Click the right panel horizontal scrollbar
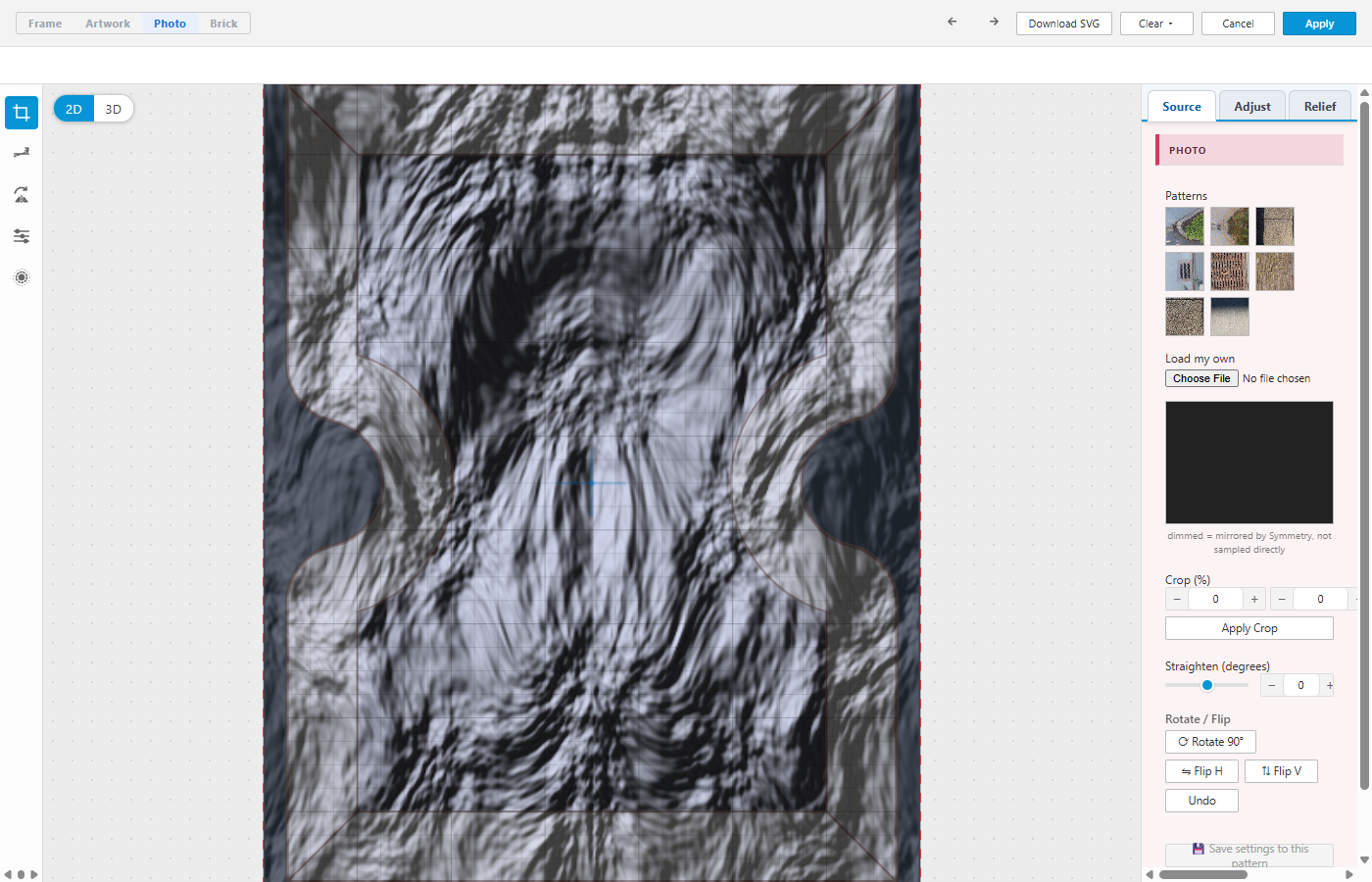 (1203, 874)
